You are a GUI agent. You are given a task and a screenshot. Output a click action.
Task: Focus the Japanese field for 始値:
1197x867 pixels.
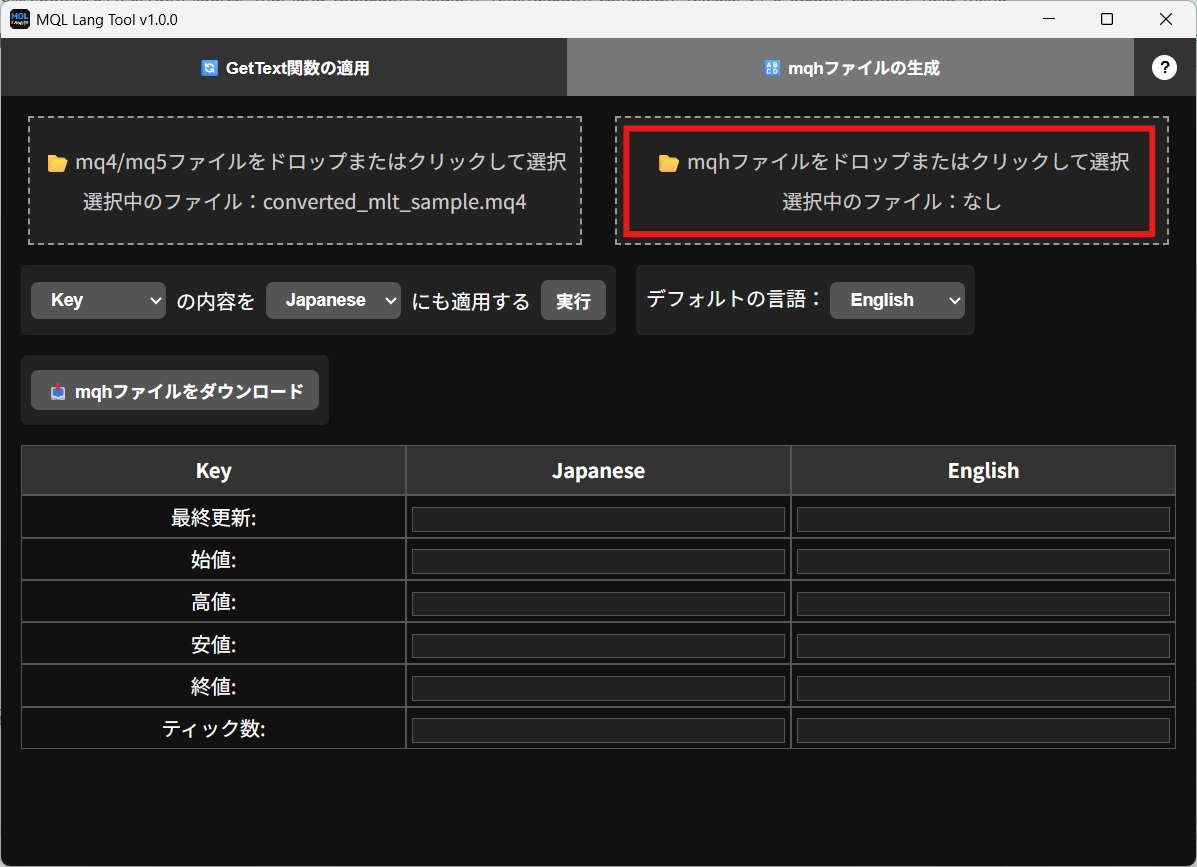click(598, 561)
